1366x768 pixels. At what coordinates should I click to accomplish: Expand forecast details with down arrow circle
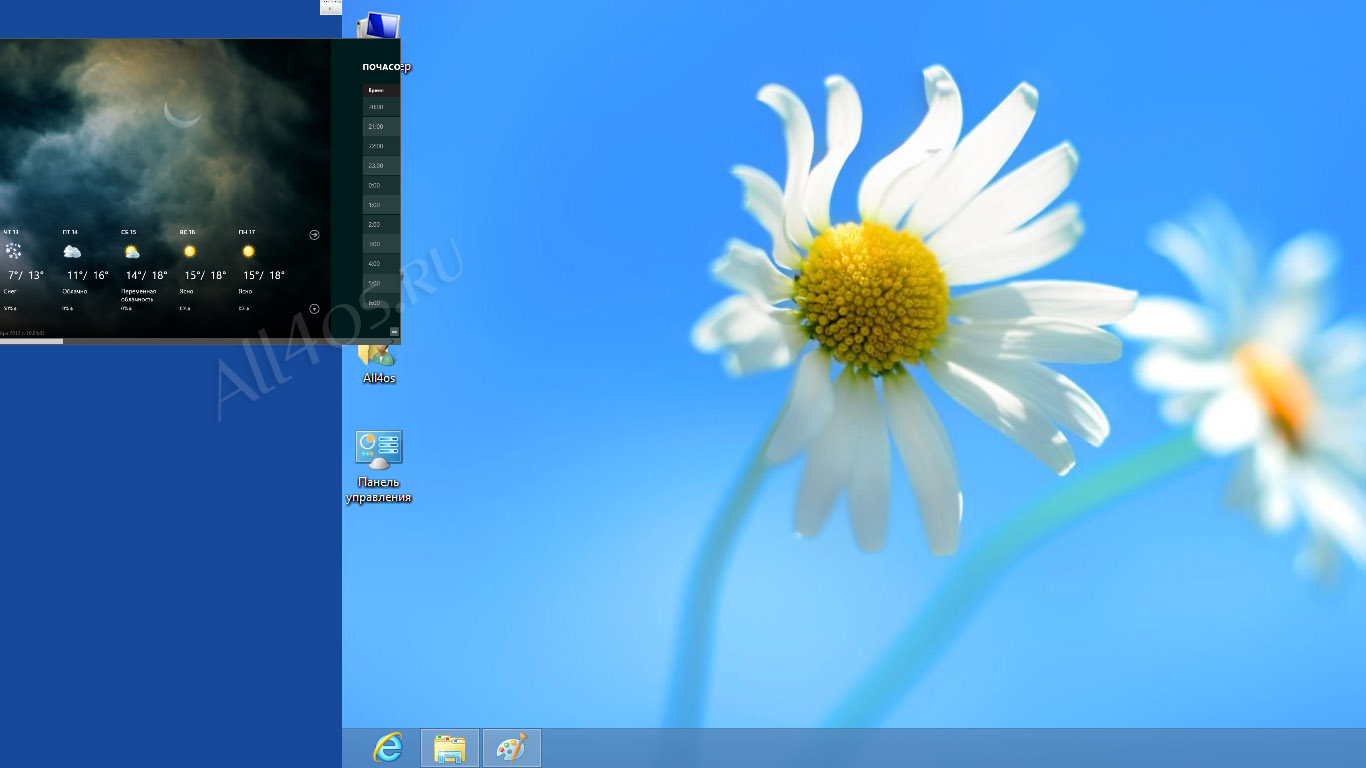pyautogui.click(x=314, y=309)
